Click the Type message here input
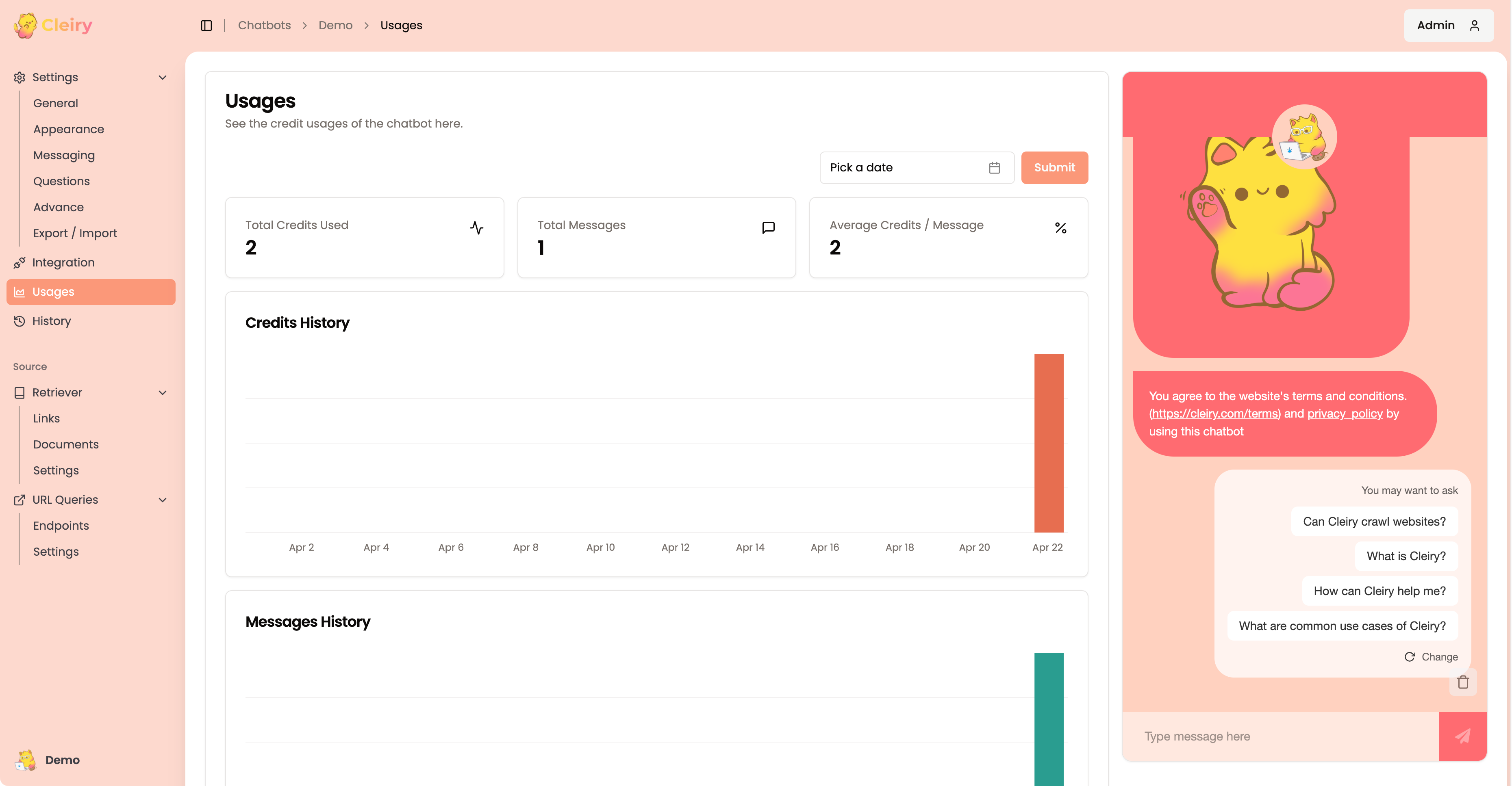Viewport: 1512px width, 786px height. [x=1280, y=736]
